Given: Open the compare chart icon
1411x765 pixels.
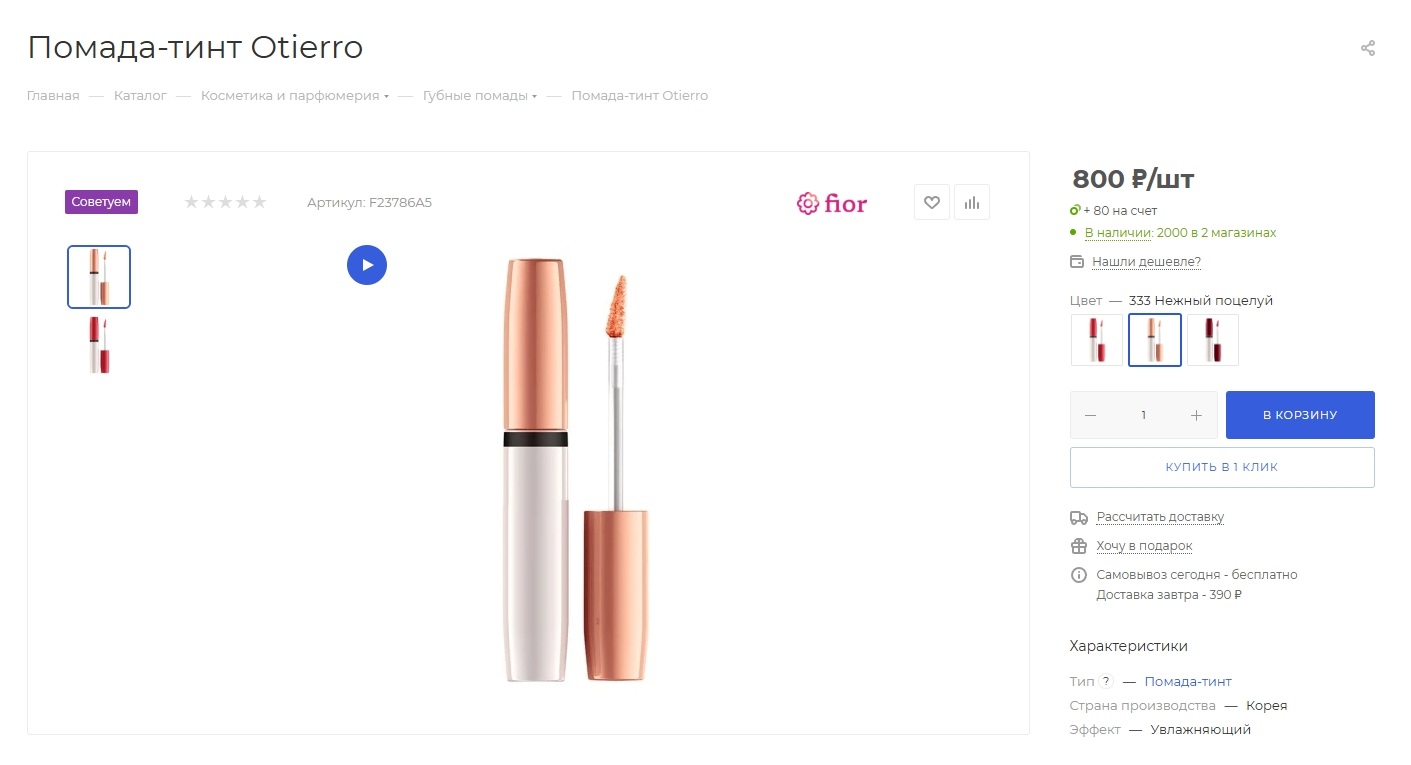Looking at the screenshot, I should point(972,202).
